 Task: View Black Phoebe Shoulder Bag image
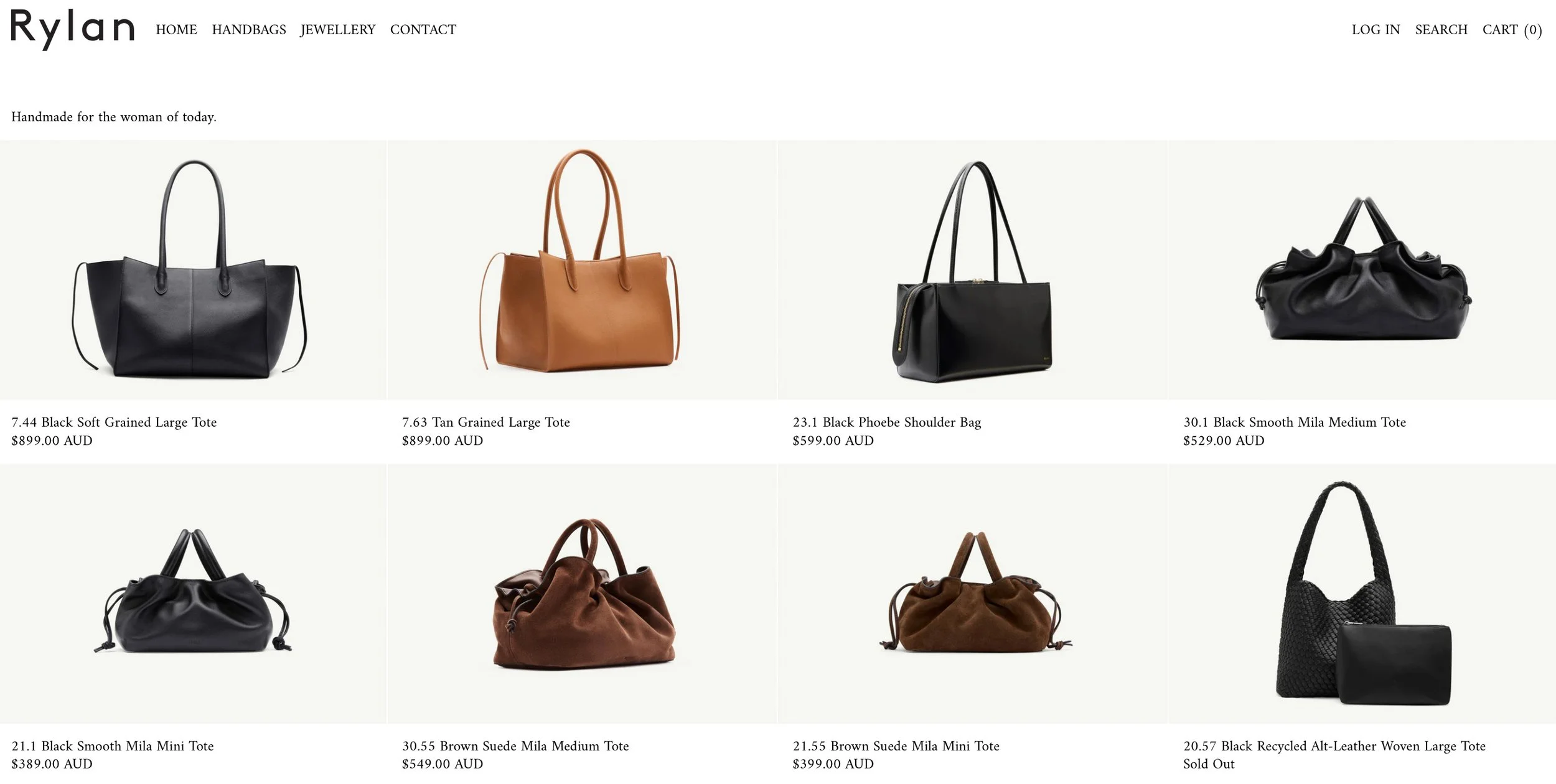(x=973, y=270)
